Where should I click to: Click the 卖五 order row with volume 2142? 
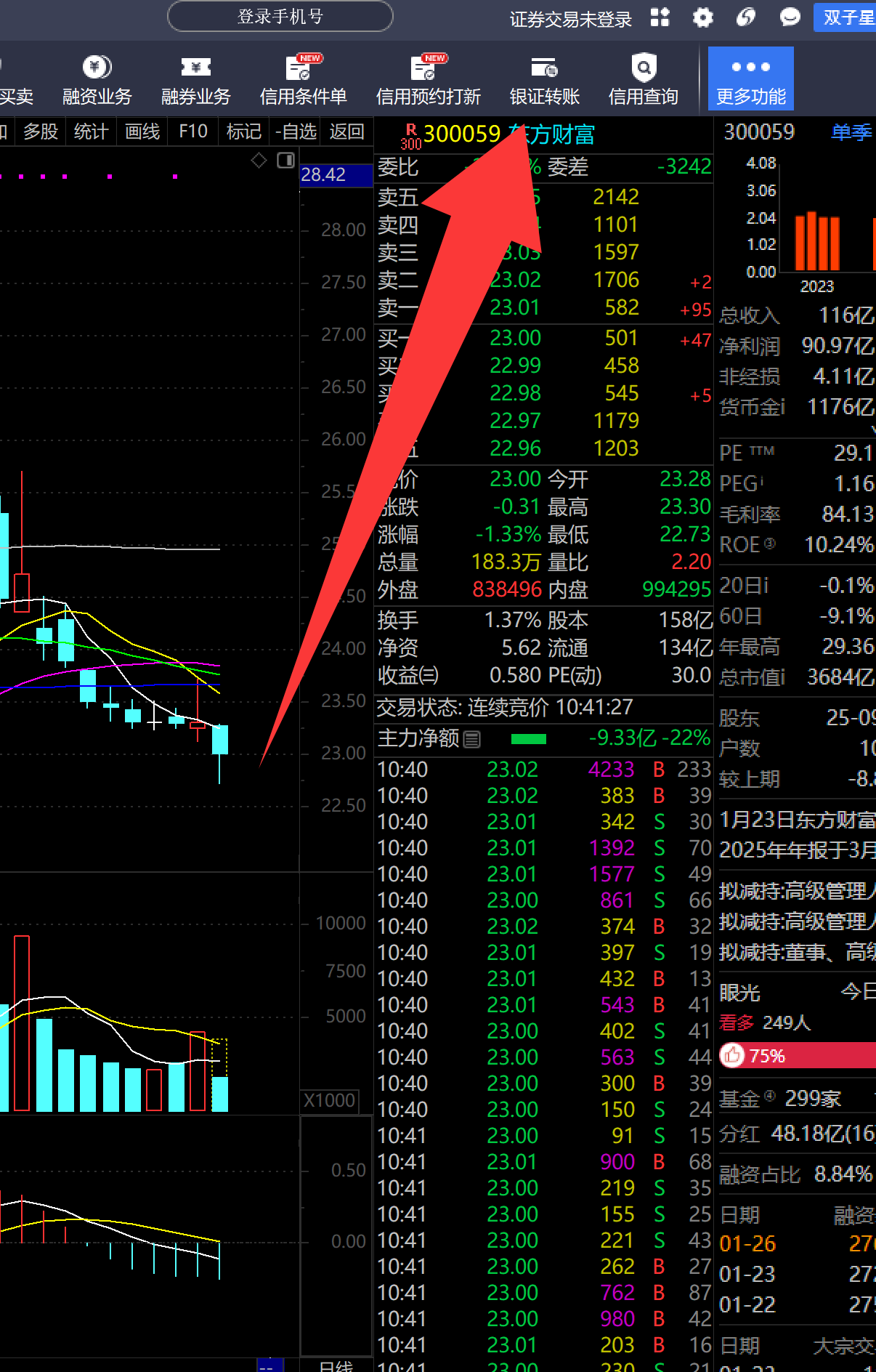click(x=544, y=197)
